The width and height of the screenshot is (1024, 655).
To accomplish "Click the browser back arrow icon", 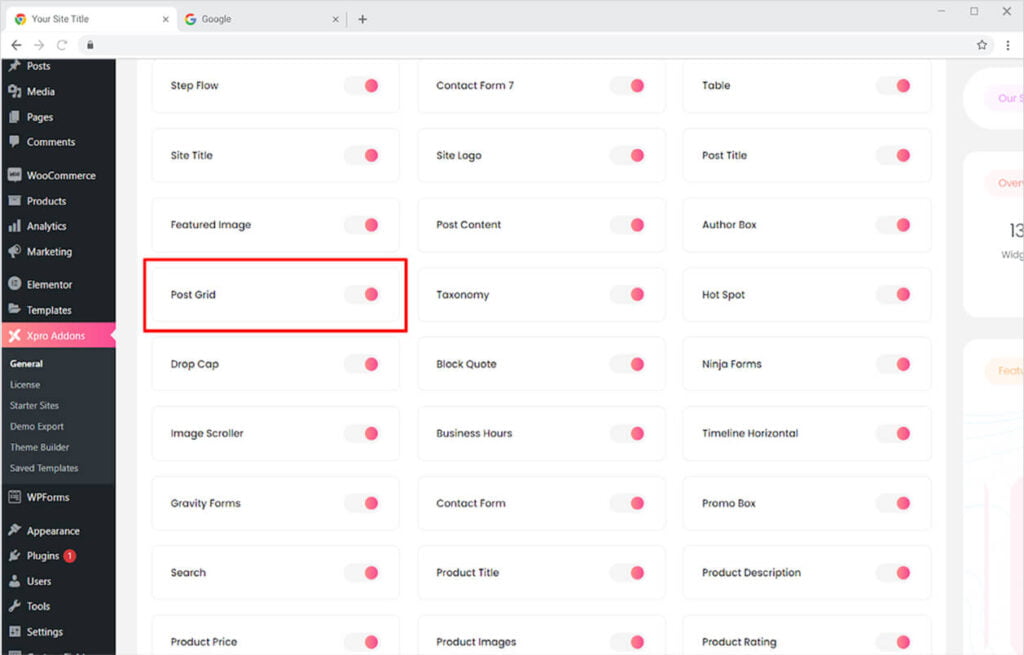I will 16,45.
